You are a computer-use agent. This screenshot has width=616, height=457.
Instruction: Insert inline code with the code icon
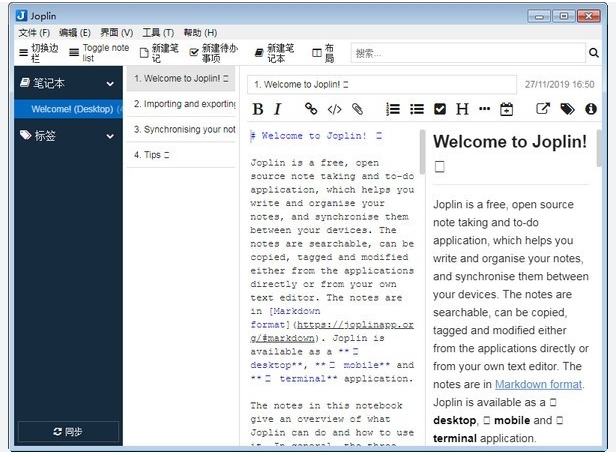pyautogui.click(x=334, y=109)
